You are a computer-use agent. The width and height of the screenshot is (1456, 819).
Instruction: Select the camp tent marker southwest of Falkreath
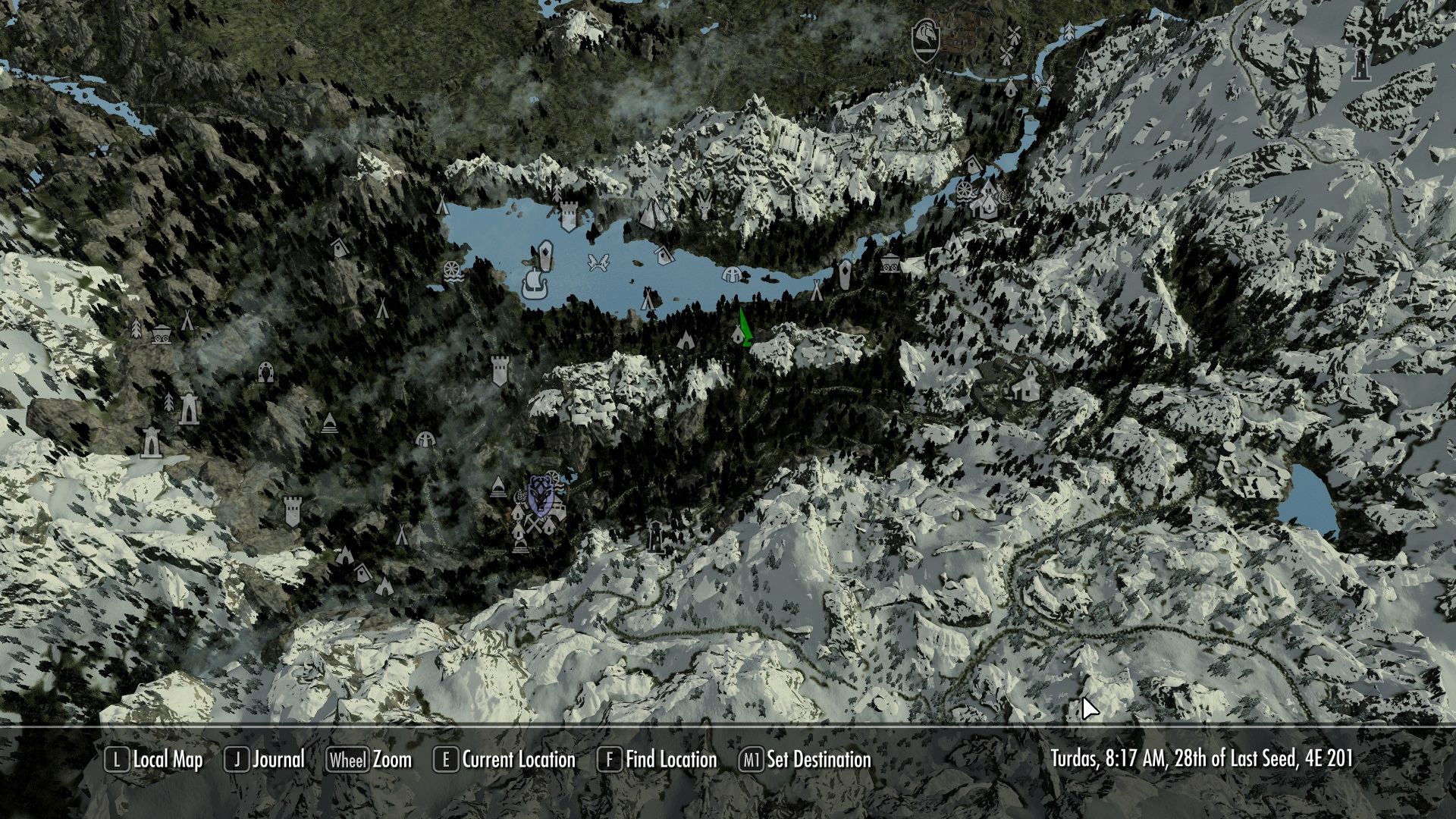pyautogui.click(x=402, y=535)
